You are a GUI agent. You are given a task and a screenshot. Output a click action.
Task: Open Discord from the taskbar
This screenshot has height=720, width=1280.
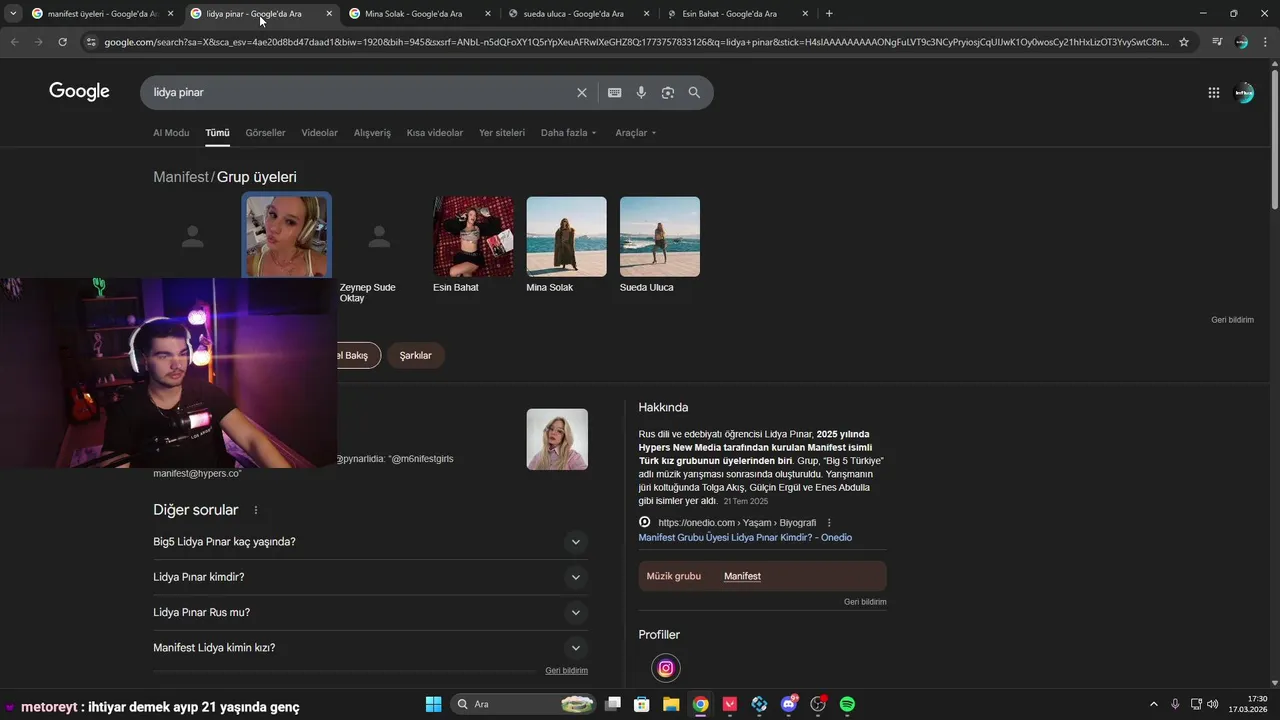(789, 704)
